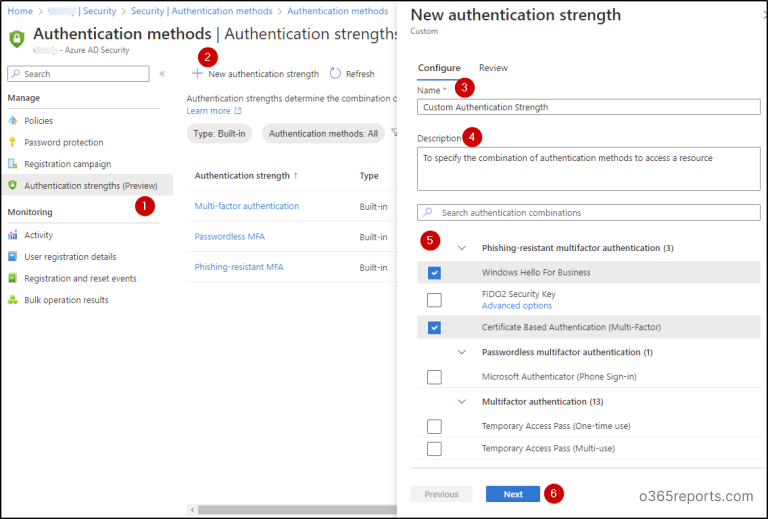
Task: Click the Description text area
Action: click(589, 169)
